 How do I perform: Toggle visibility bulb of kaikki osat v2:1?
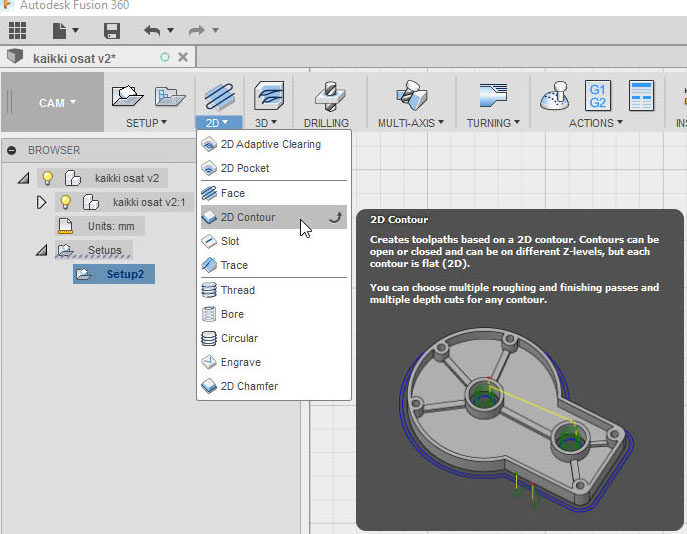click(65, 202)
